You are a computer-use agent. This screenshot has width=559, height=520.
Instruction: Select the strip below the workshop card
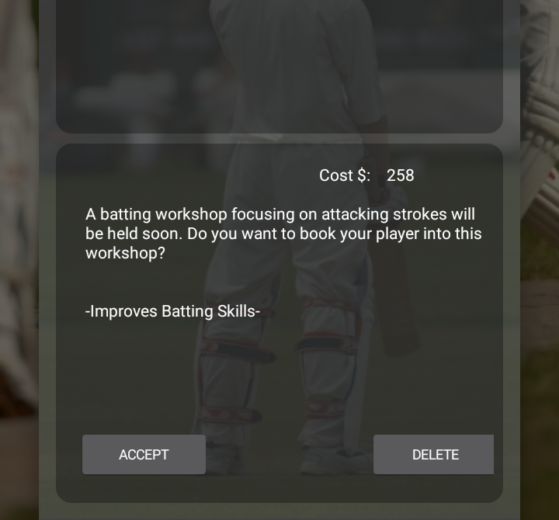280,511
